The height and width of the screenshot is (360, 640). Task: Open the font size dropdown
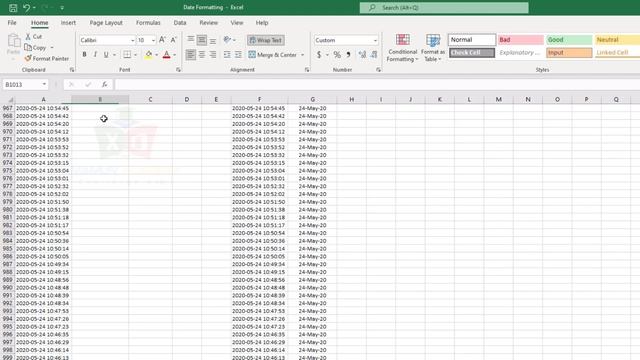pos(153,40)
